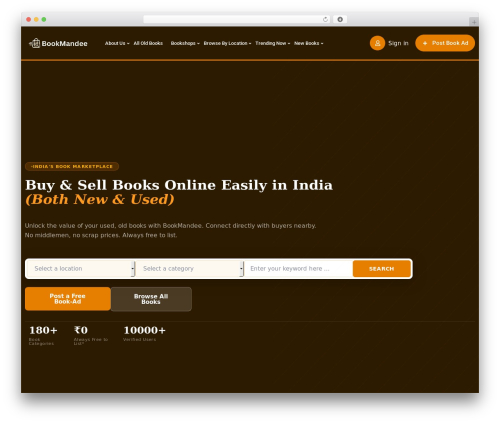Expand the Trending Now menu
Image resolution: width=500 pixels, height=423 pixels.
(272, 43)
